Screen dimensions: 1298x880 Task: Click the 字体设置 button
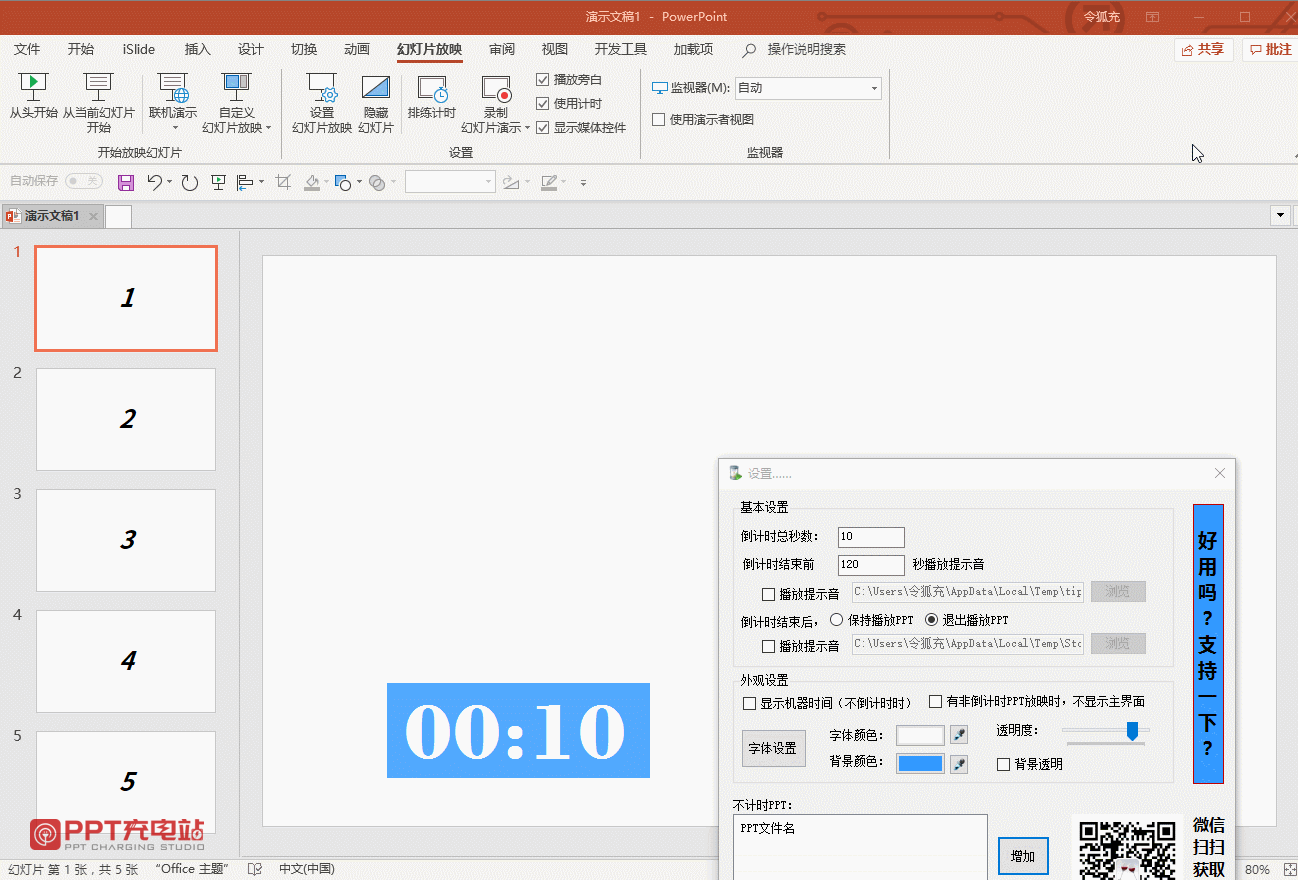tap(773, 747)
